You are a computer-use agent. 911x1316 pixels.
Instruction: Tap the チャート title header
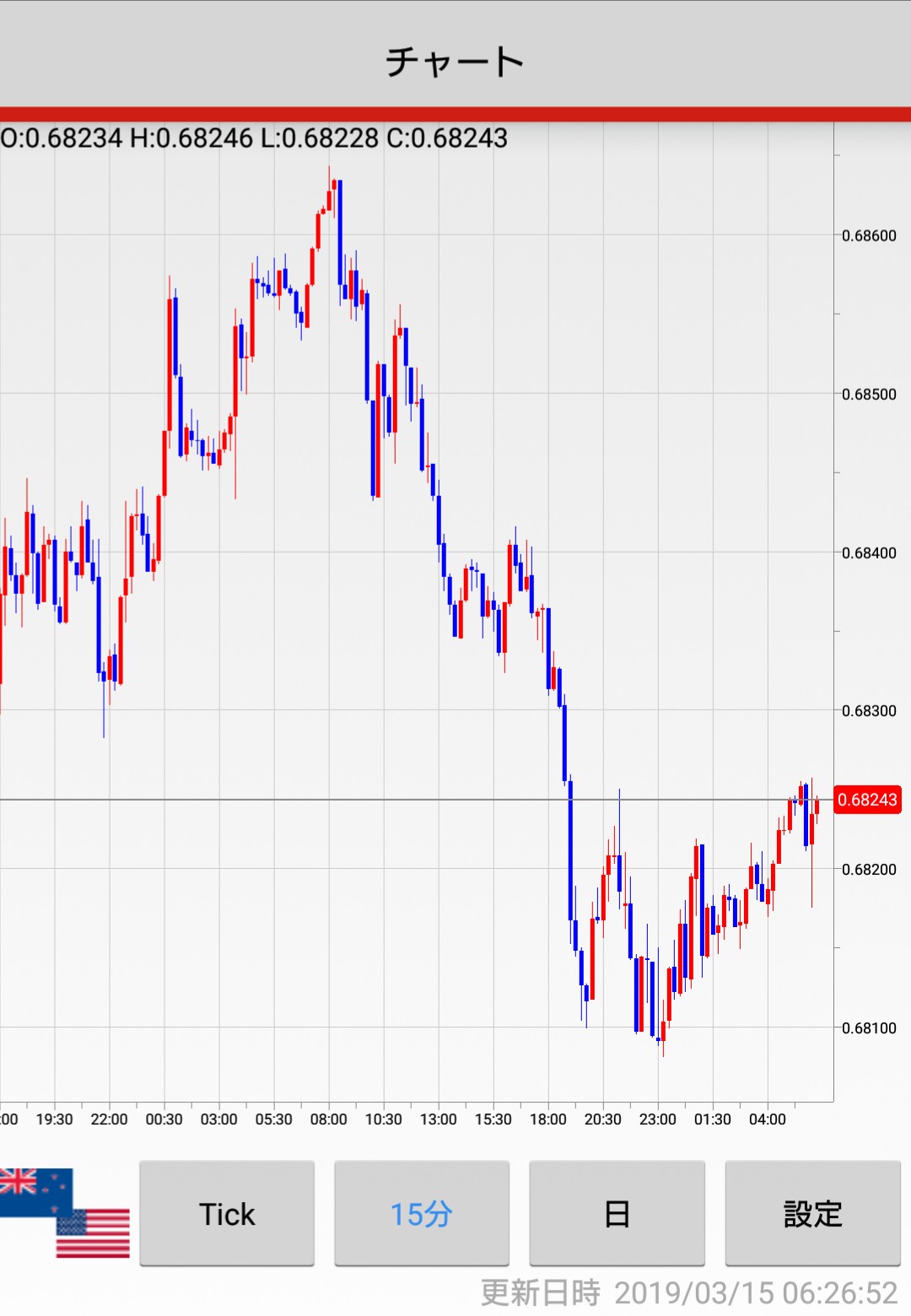pos(455,62)
